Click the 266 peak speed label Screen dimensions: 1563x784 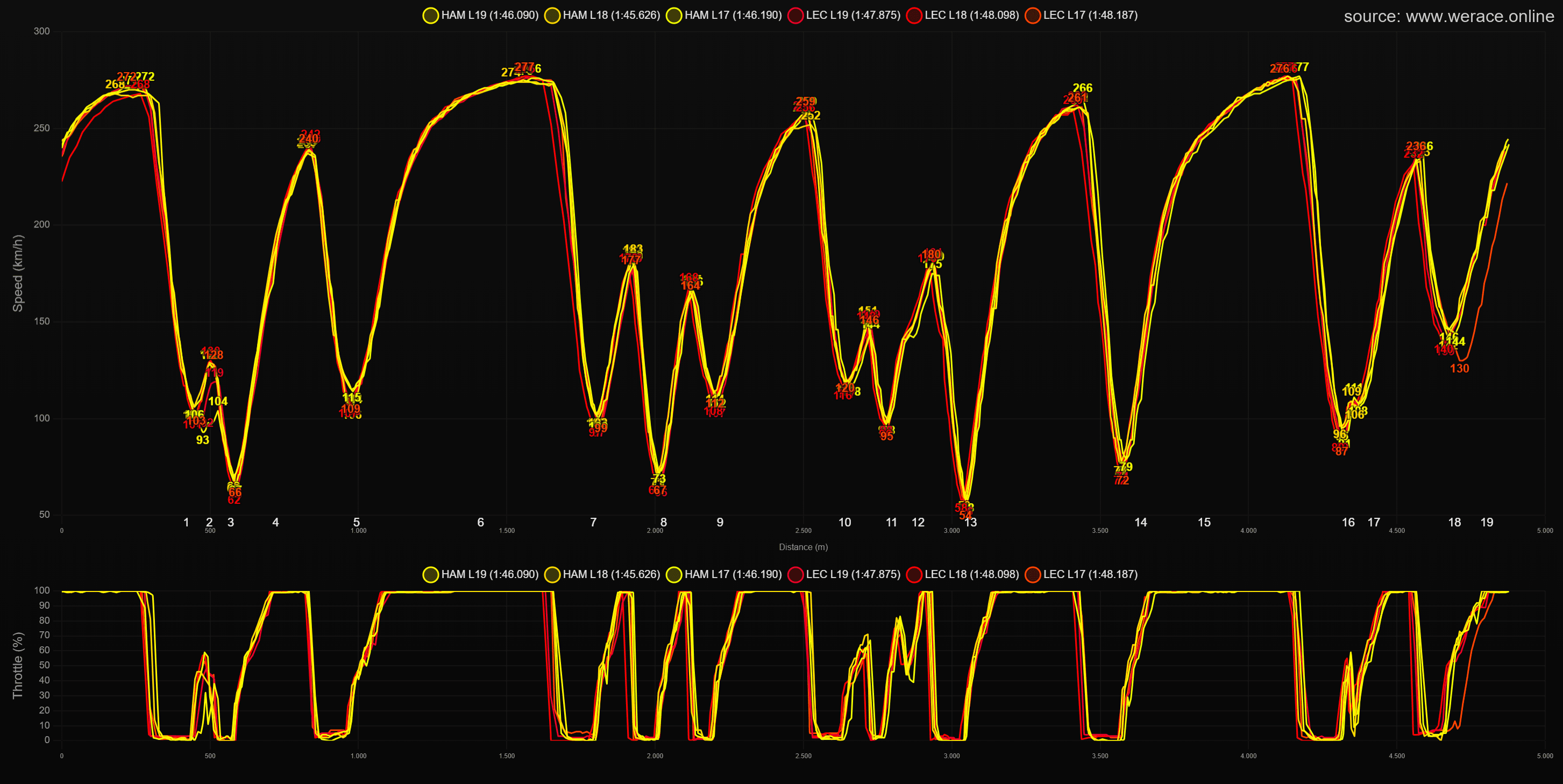coord(1083,88)
